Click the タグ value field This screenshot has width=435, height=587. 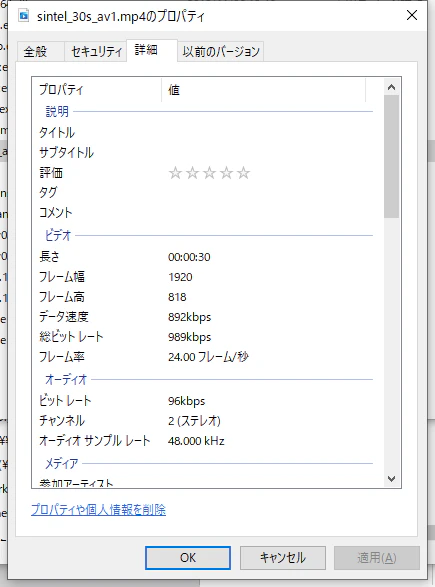click(267, 192)
